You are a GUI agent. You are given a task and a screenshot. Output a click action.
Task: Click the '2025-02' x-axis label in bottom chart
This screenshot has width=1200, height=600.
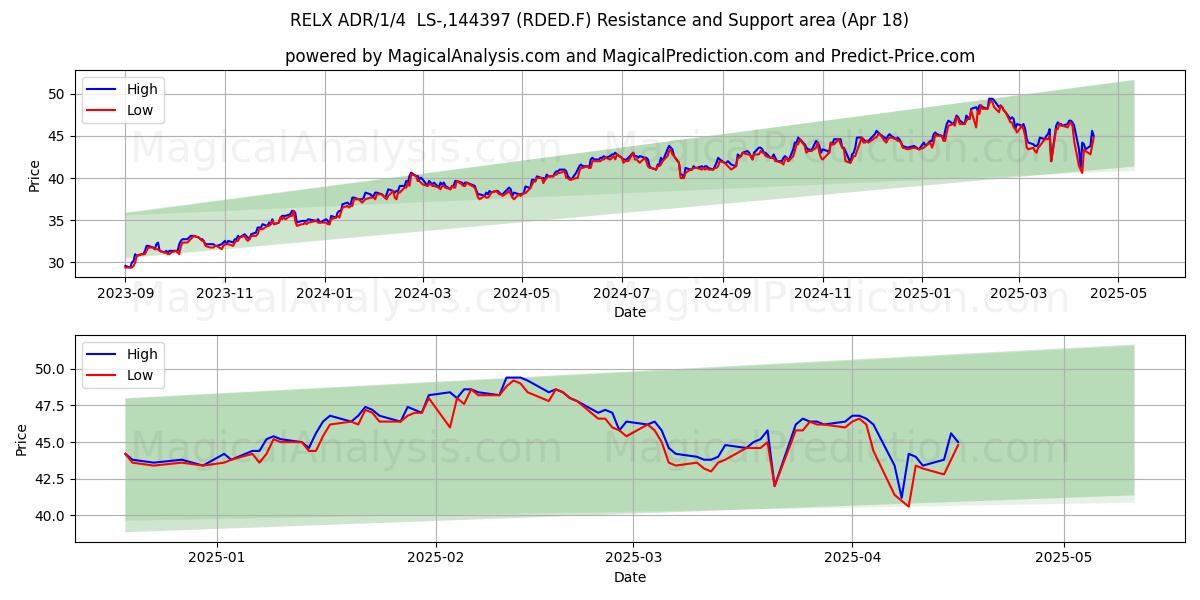(x=437, y=560)
